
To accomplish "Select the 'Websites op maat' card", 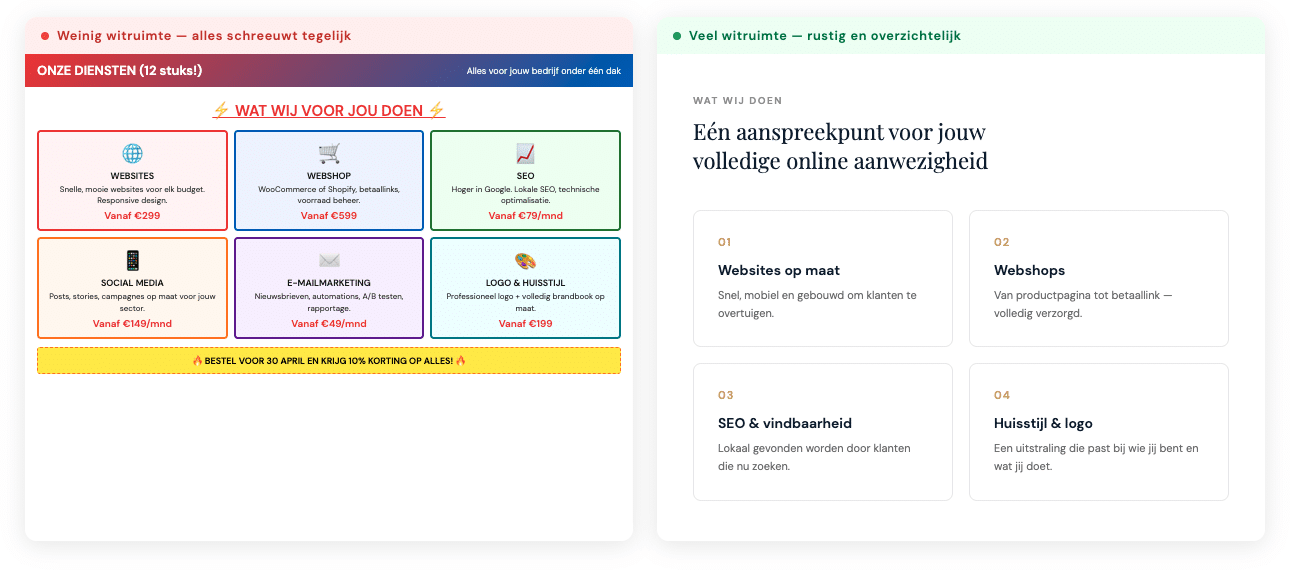I will pyautogui.click(x=822, y=278).
